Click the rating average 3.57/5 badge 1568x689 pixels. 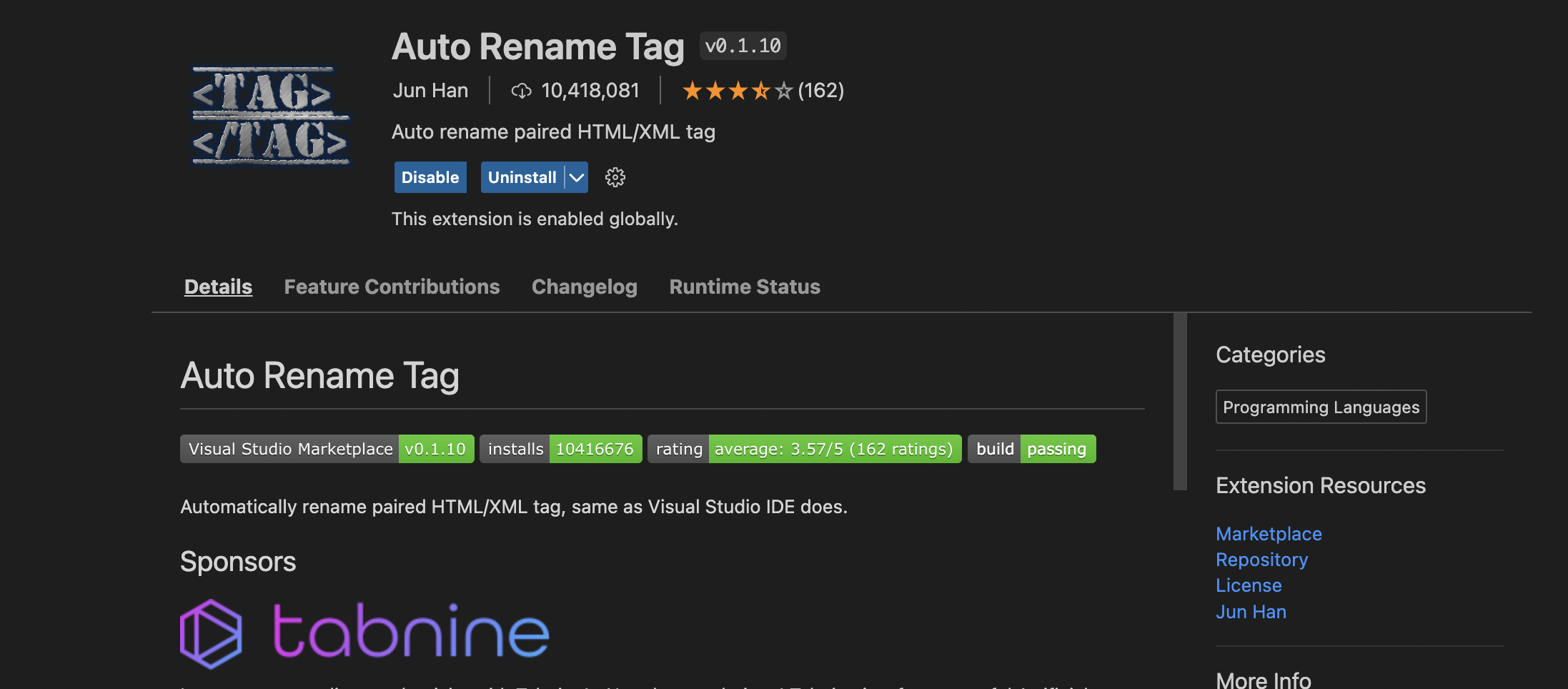(x=805, y=449)
